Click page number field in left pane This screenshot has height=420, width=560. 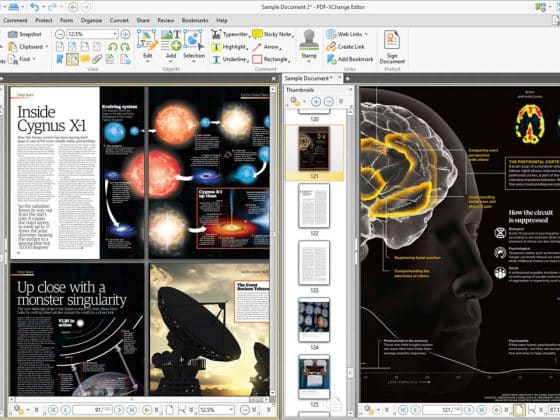(93, 410)
